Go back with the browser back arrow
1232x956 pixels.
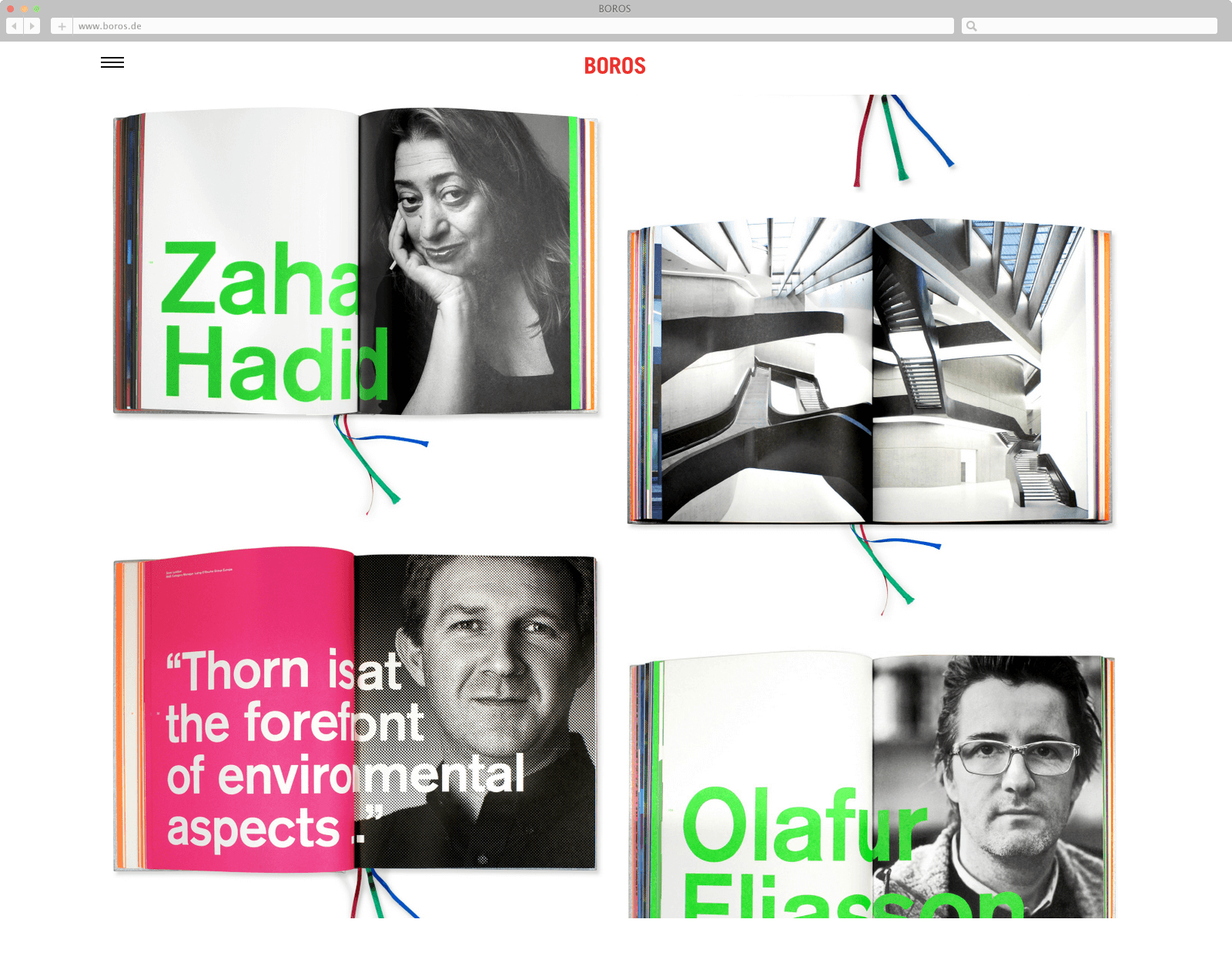pyautogui.click(x=14, y=26)
